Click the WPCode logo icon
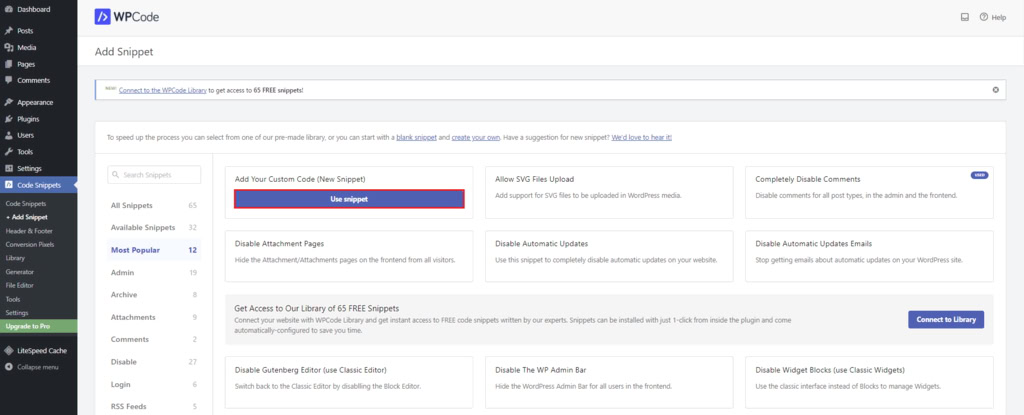 click(x=103, y=17)
